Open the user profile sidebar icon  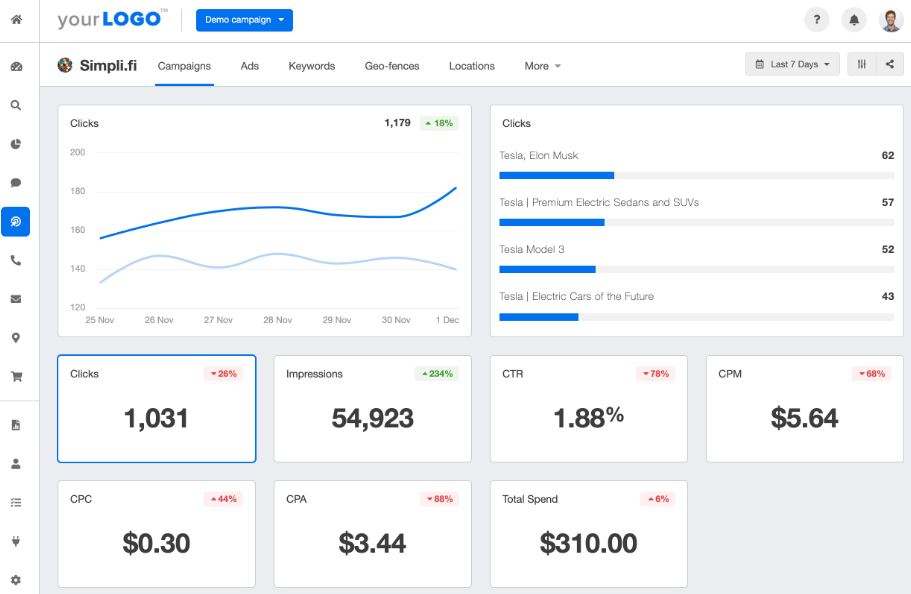(x=16, y=464)
